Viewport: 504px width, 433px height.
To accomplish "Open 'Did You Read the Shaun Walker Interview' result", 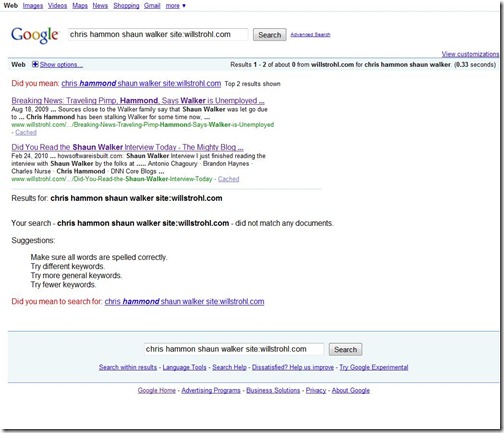I will 127,147.
